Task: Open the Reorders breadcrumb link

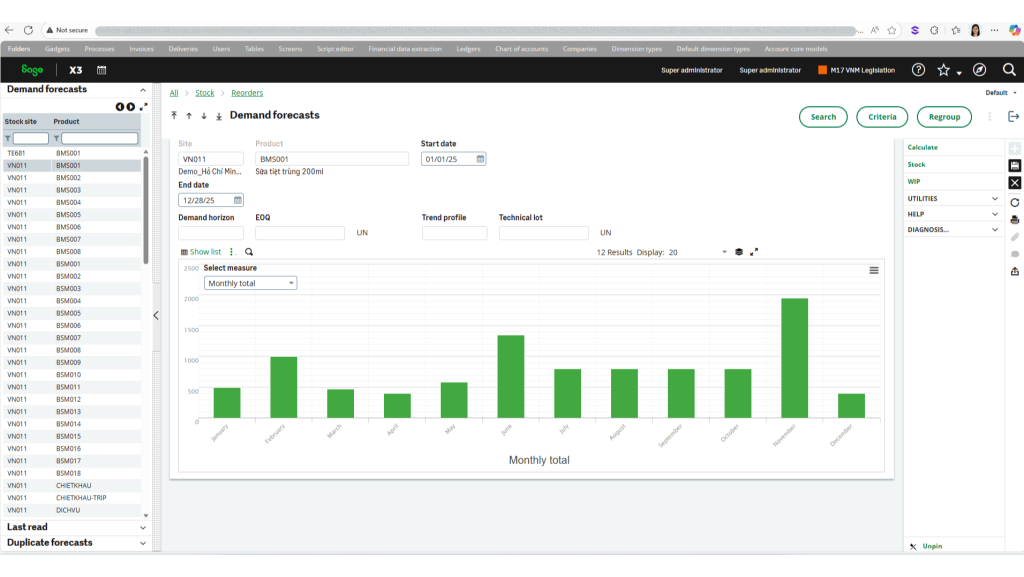Action: (x=246, y=92)
